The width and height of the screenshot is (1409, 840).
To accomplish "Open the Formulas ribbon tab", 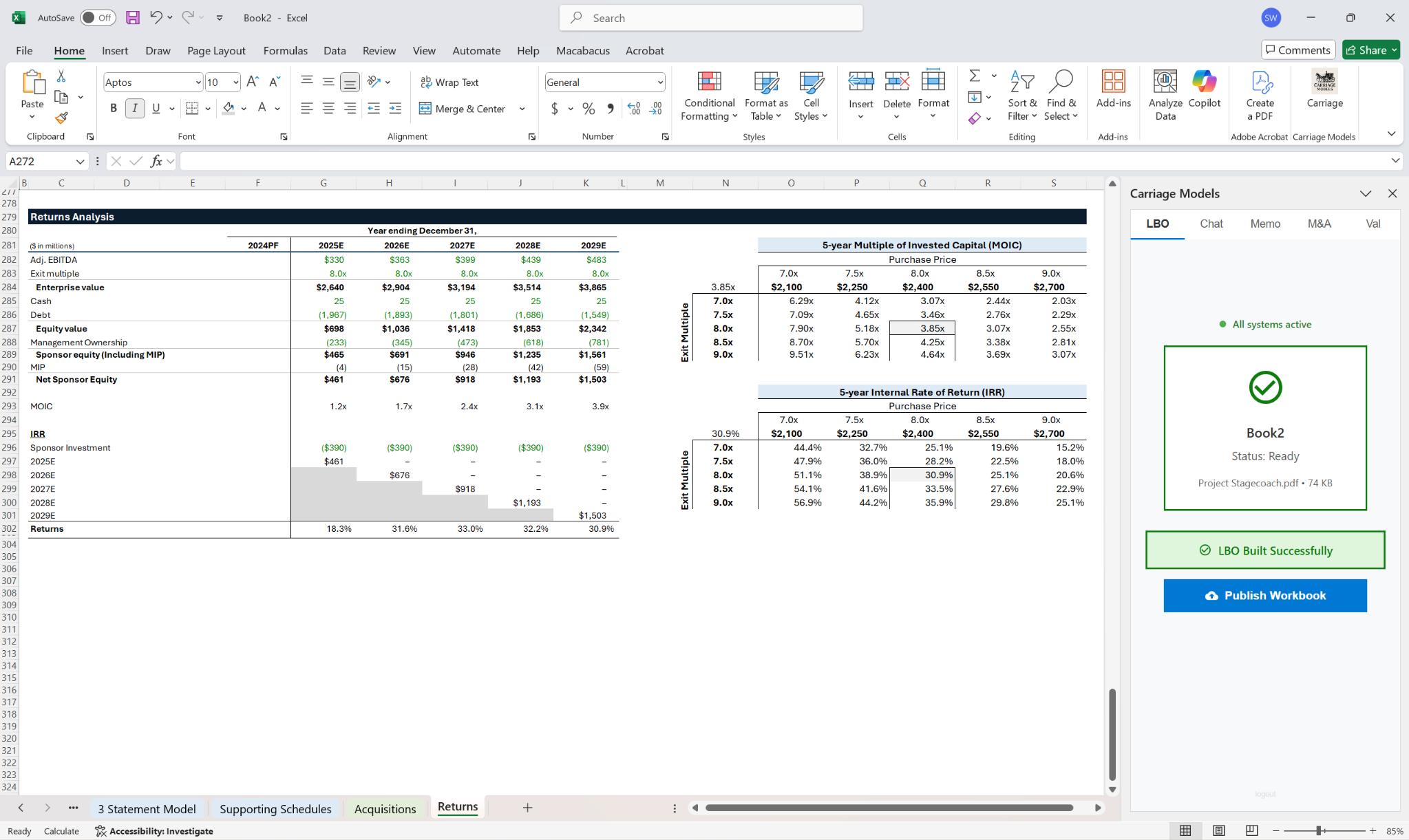I will [285, 50].
